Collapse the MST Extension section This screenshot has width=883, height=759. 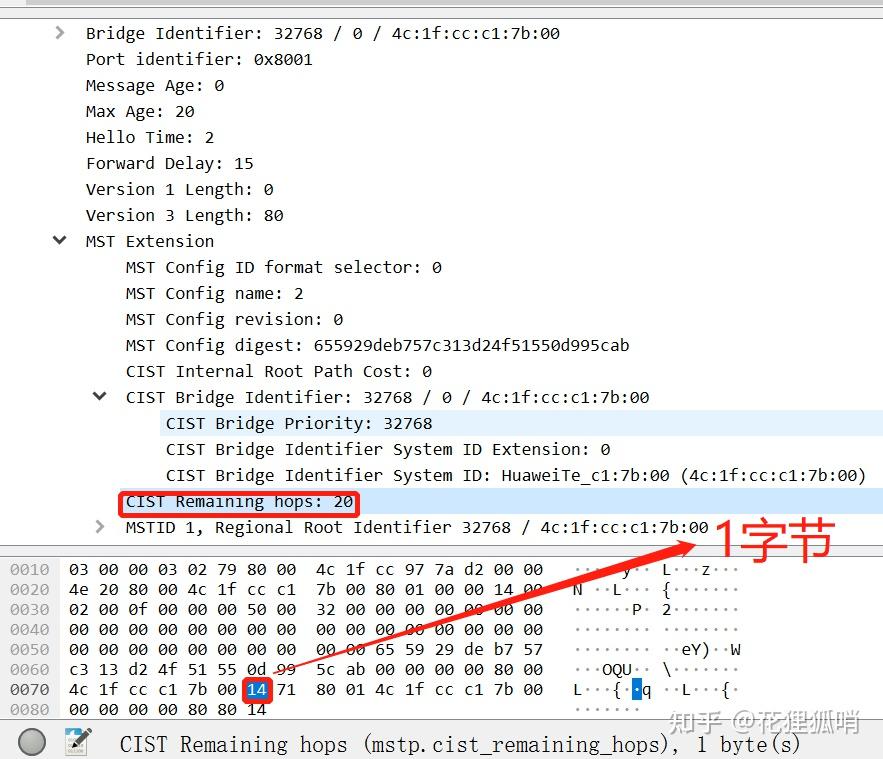coord(60,240)
